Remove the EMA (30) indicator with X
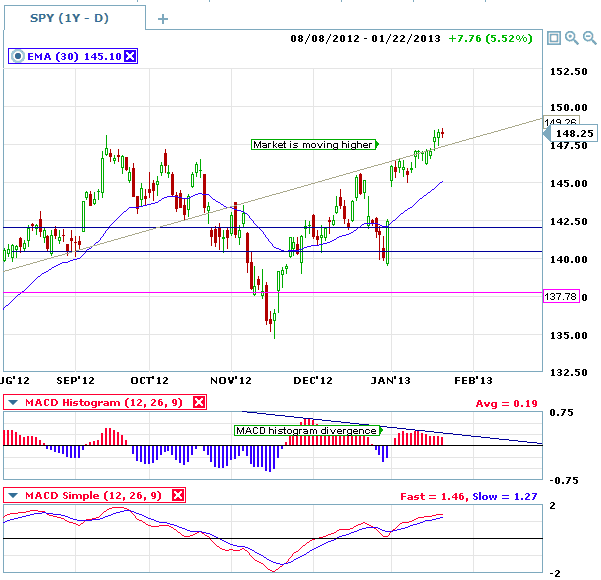 [130, 56]
